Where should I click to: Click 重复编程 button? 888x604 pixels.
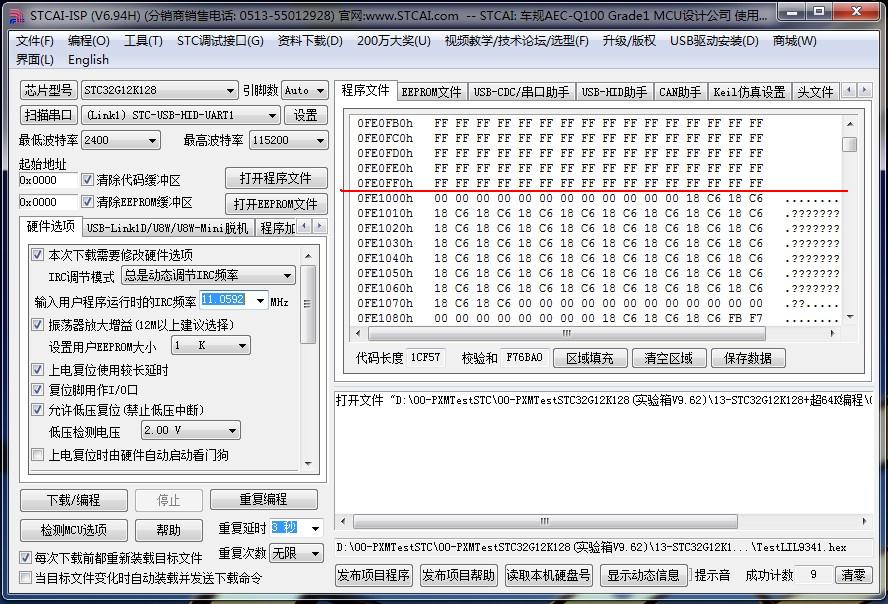263,499
